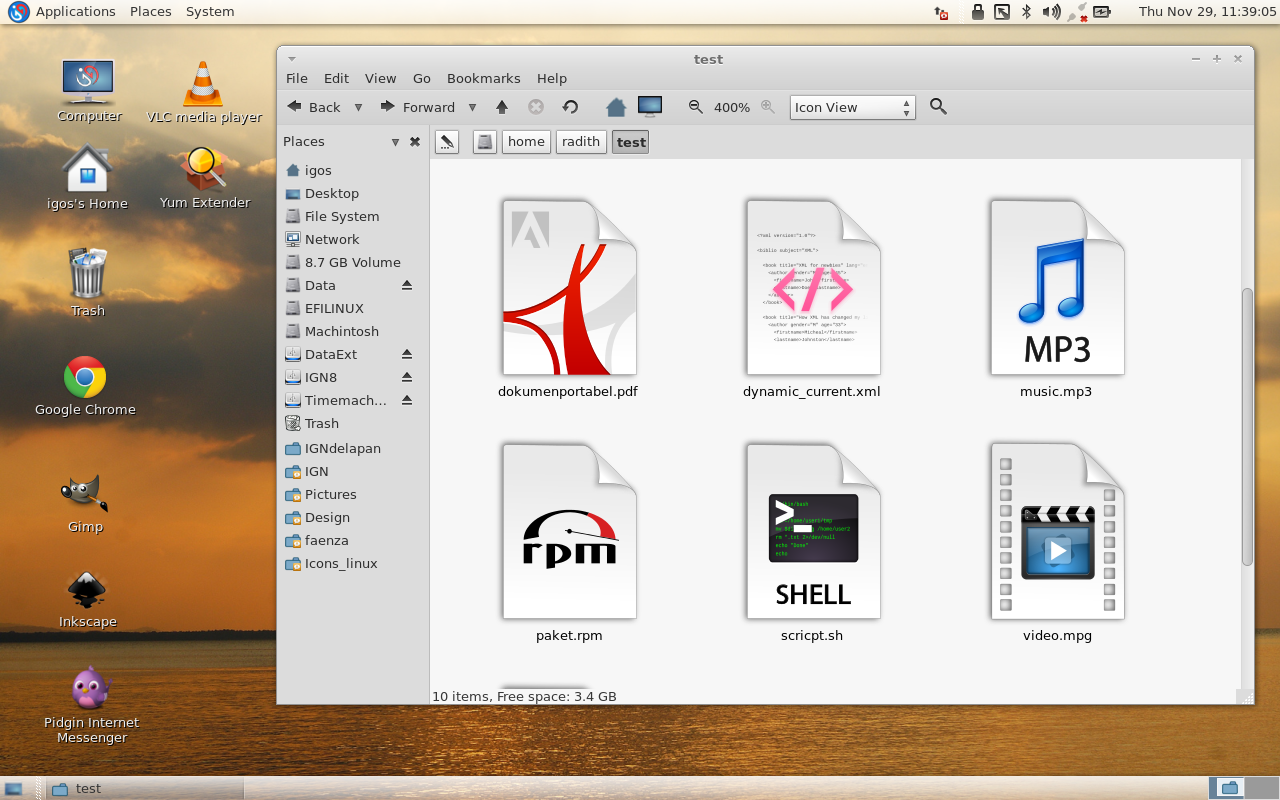The width and height of the screenshot is (1280, 800).
Task: Click the root disk path button
Action: coord(485,142)
